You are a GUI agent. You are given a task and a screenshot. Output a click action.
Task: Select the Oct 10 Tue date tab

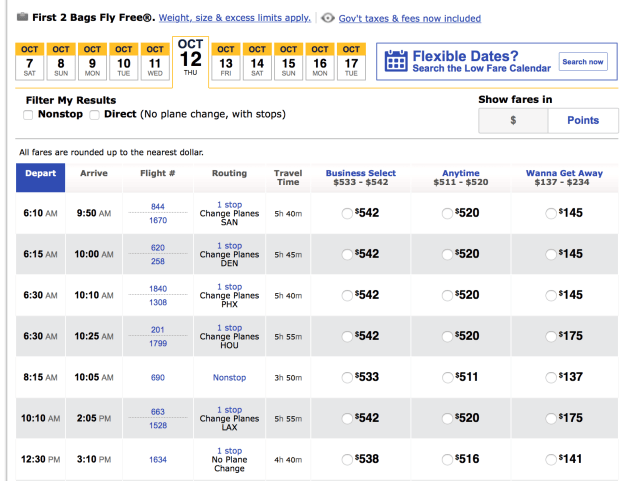(124, 61)
